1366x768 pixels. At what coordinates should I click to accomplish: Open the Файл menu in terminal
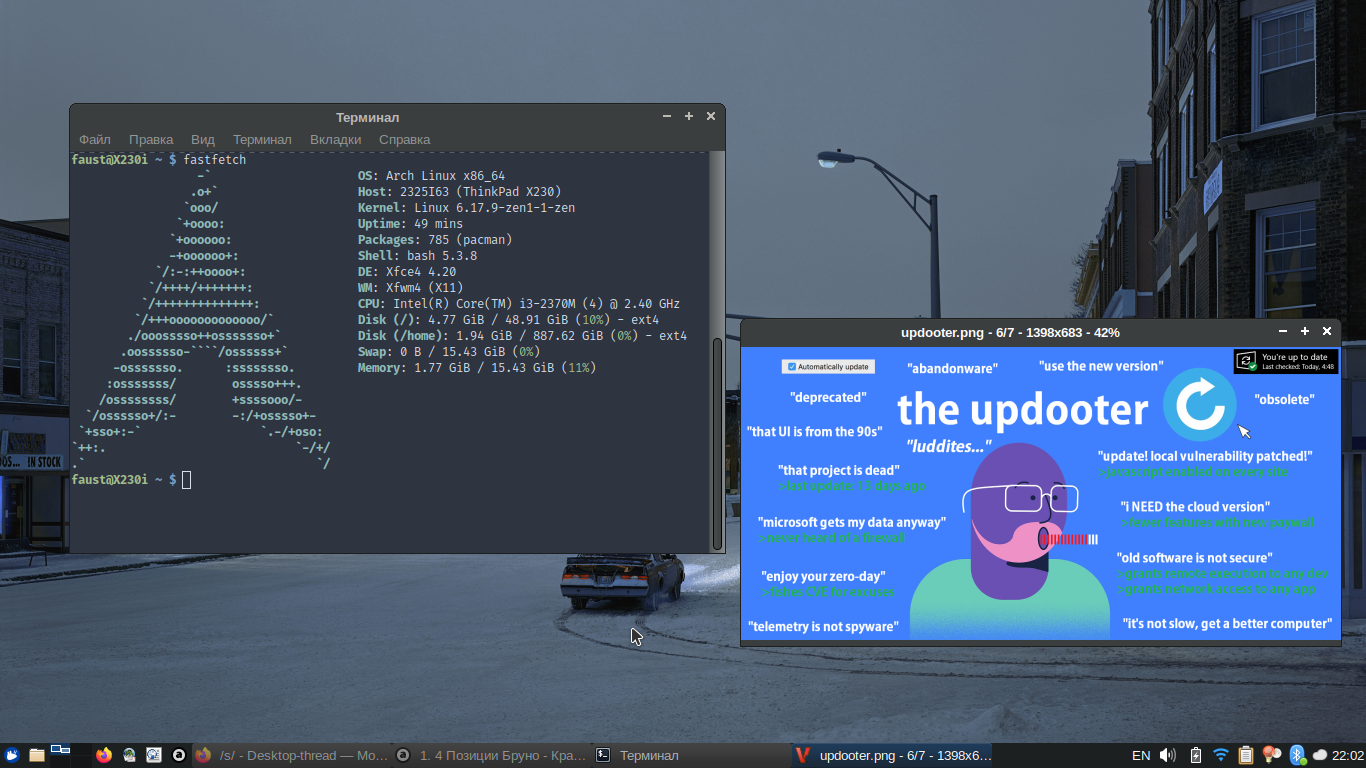(x=95, y=139)
